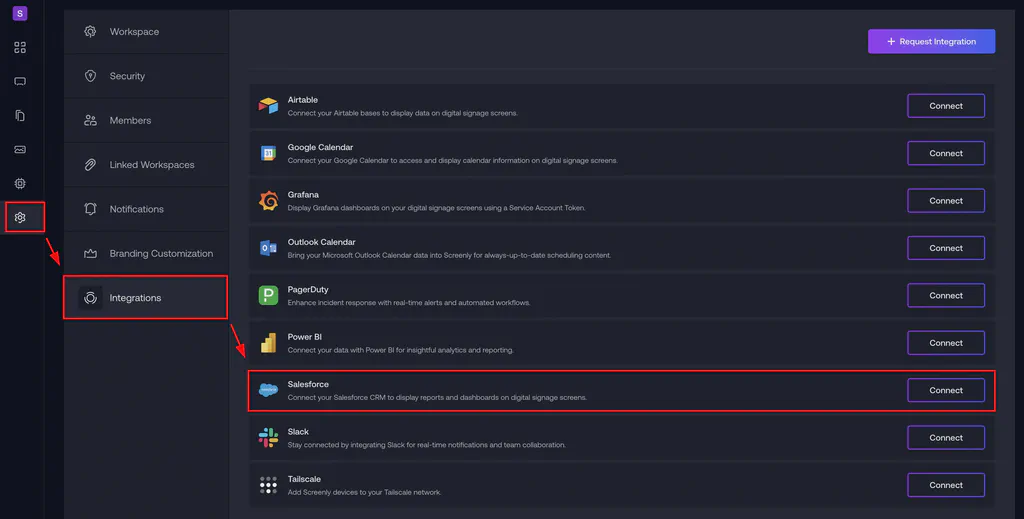
Task: Click 'Connect your Salesforce CRM' description
Action: [437, 398]
